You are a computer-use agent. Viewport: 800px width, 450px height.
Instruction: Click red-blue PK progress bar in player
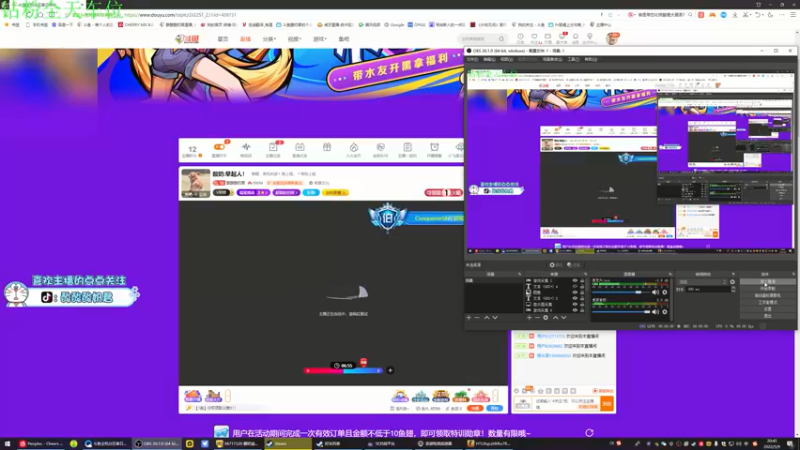(x=343, y=370)
